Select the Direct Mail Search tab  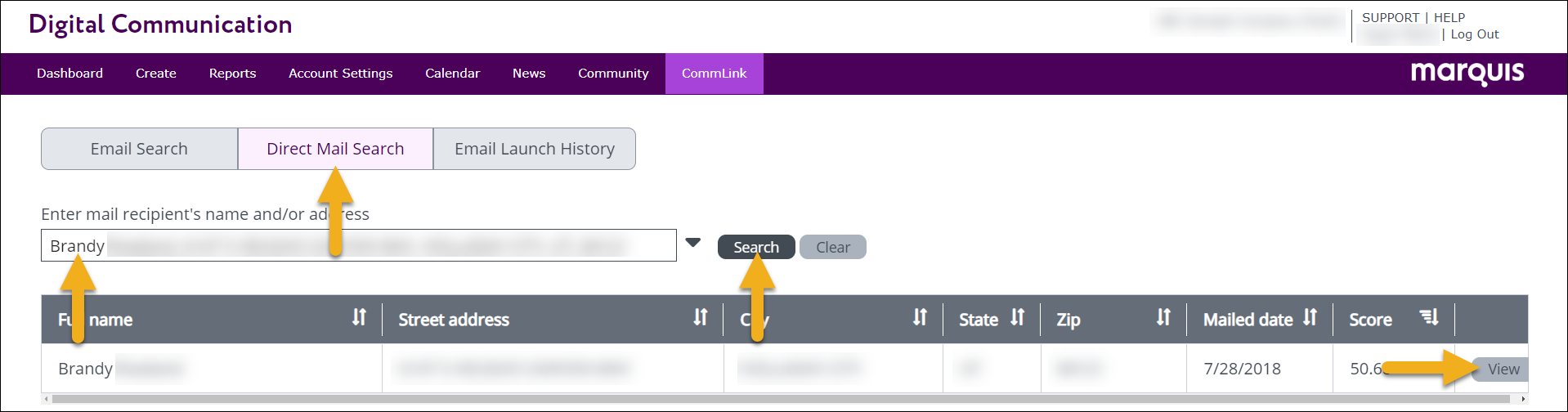(x=335, y=149)
